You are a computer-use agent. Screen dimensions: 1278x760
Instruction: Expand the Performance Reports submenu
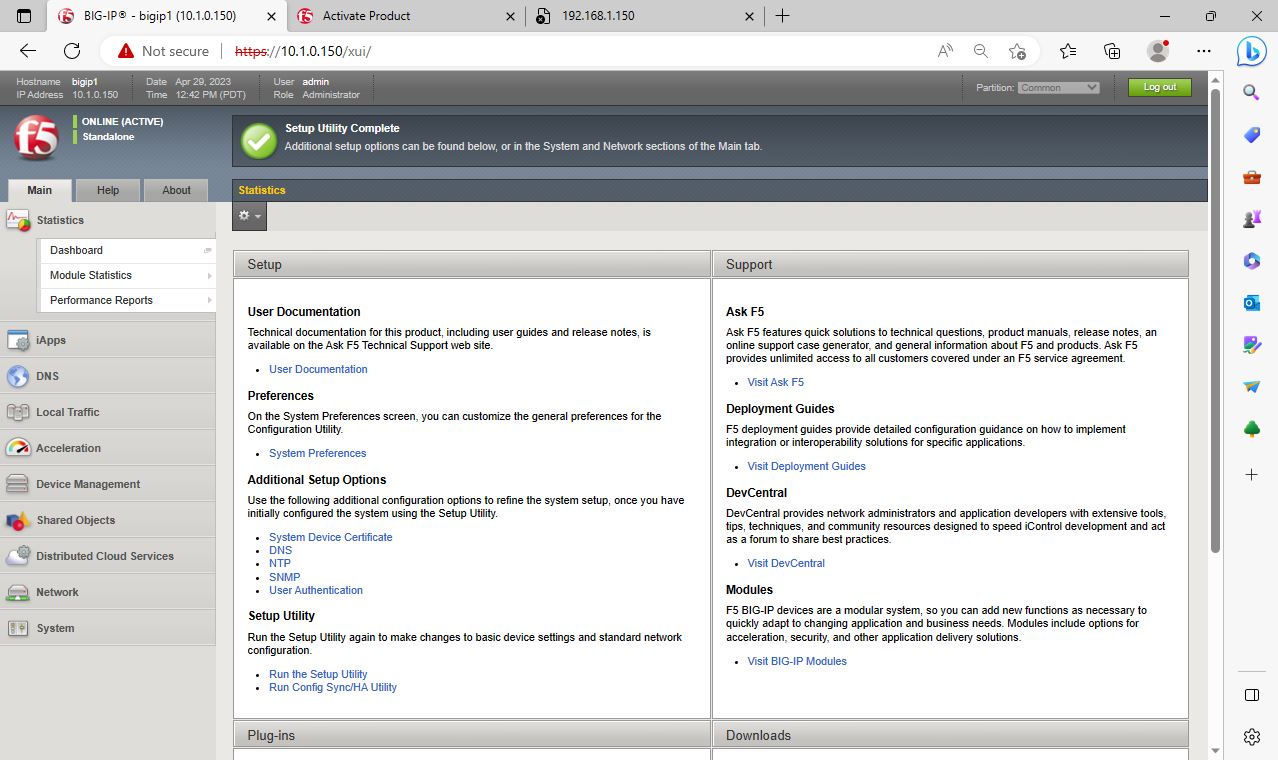pos(127,300)
